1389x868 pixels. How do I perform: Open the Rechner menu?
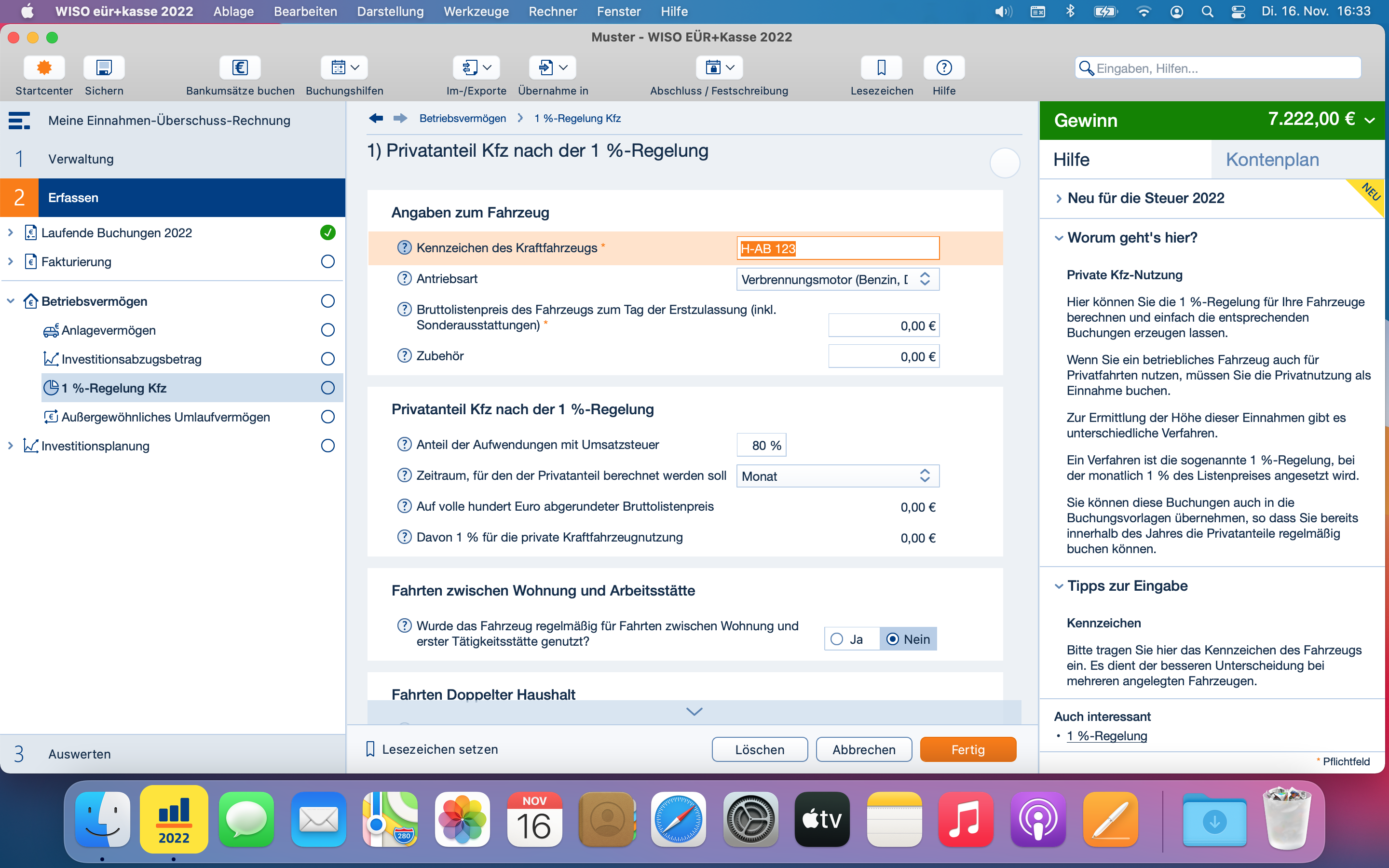click(x=552, y=12)
